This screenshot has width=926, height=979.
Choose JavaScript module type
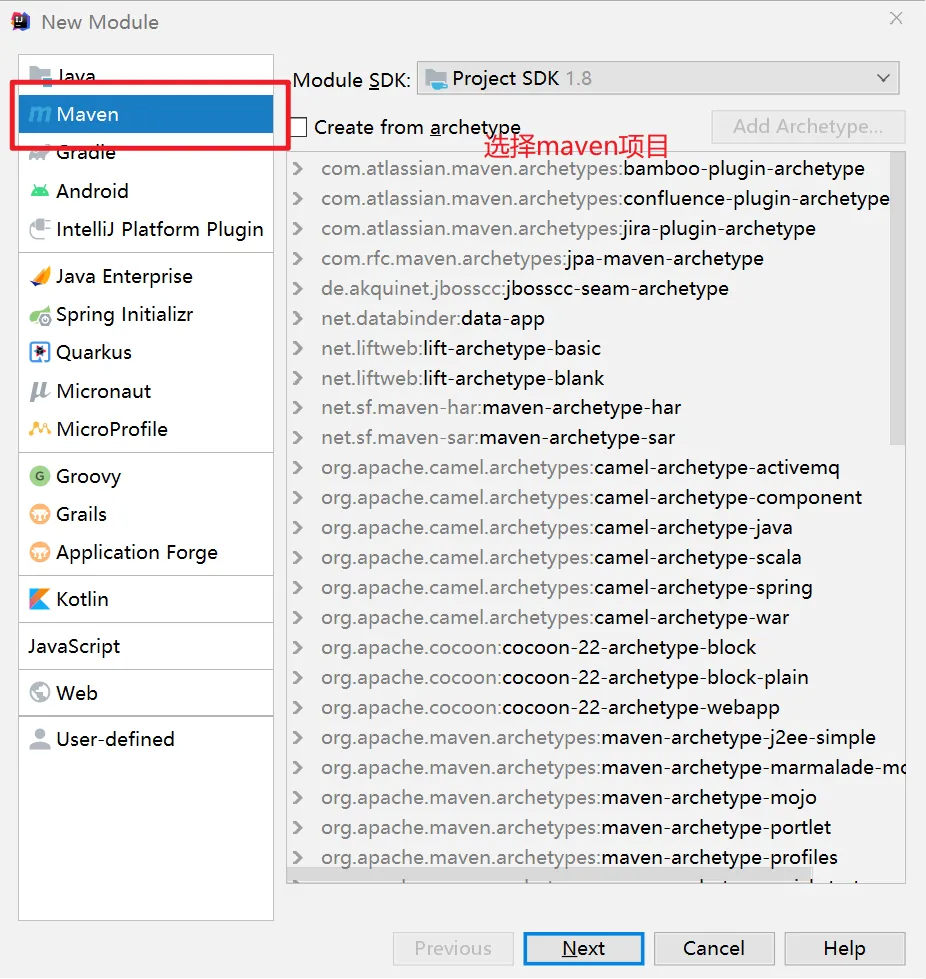(146, 646)
